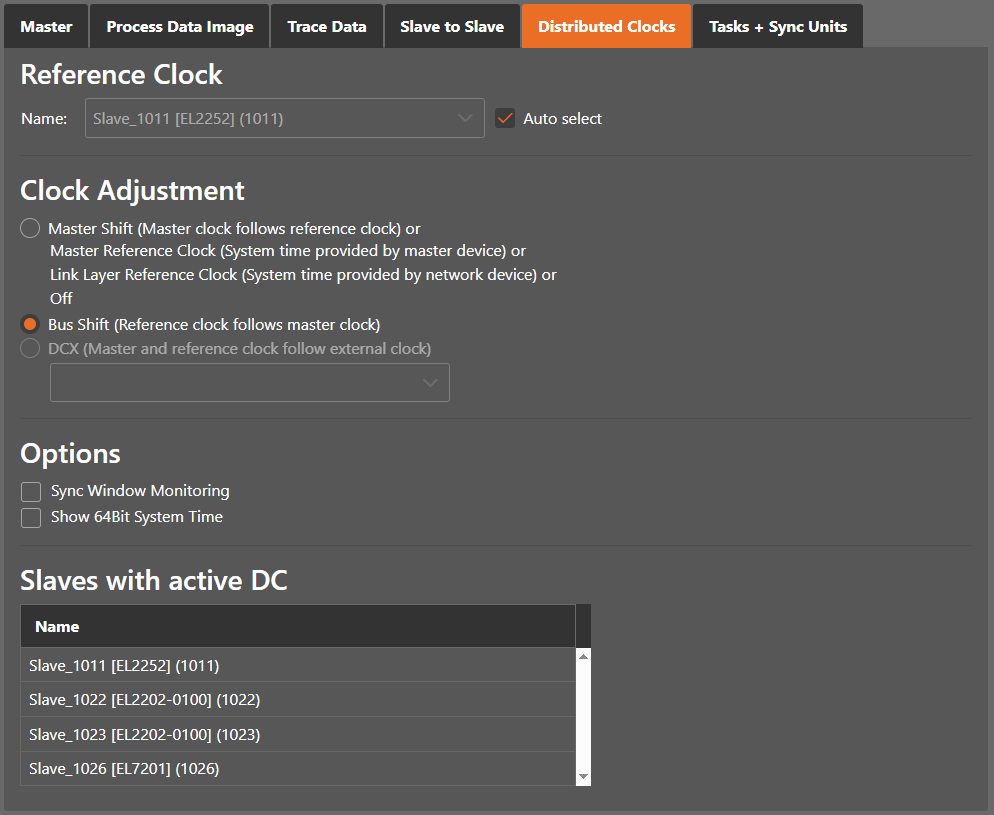The height and width of the screenshot is (815, 994).
Task: Open the Process Data Image tab
Action: coord(180,27)
